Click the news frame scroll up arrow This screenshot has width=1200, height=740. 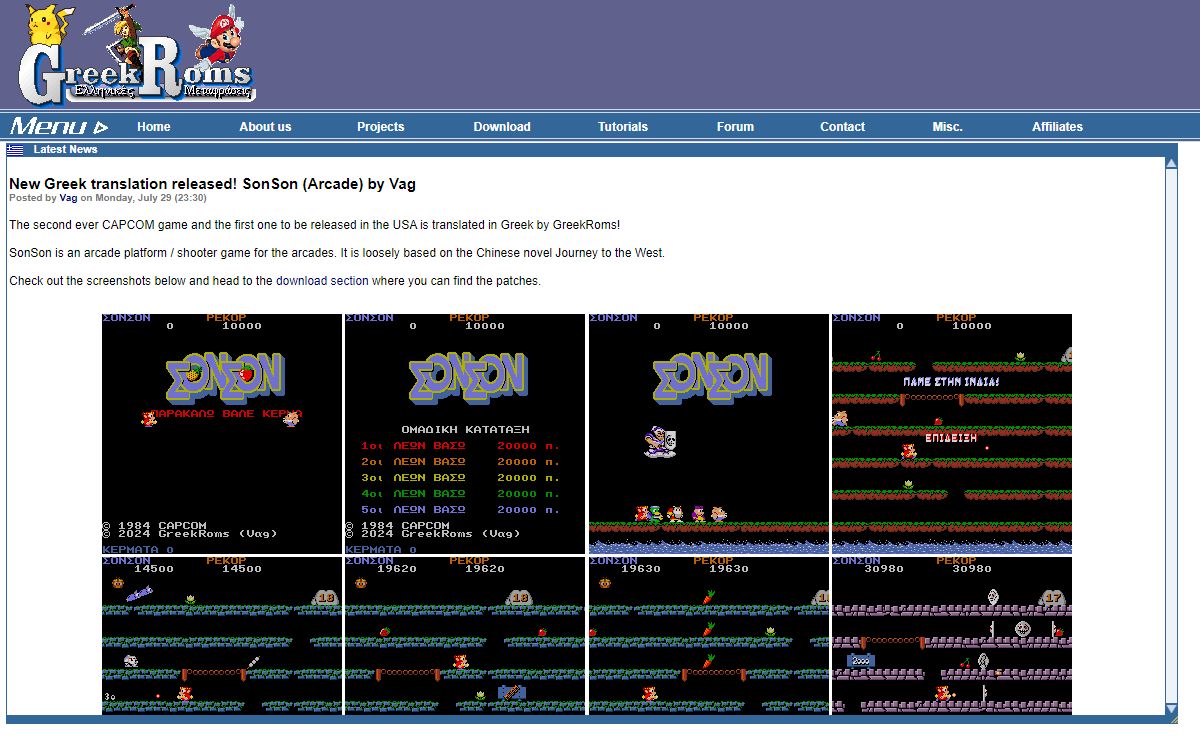point(1172,163)
